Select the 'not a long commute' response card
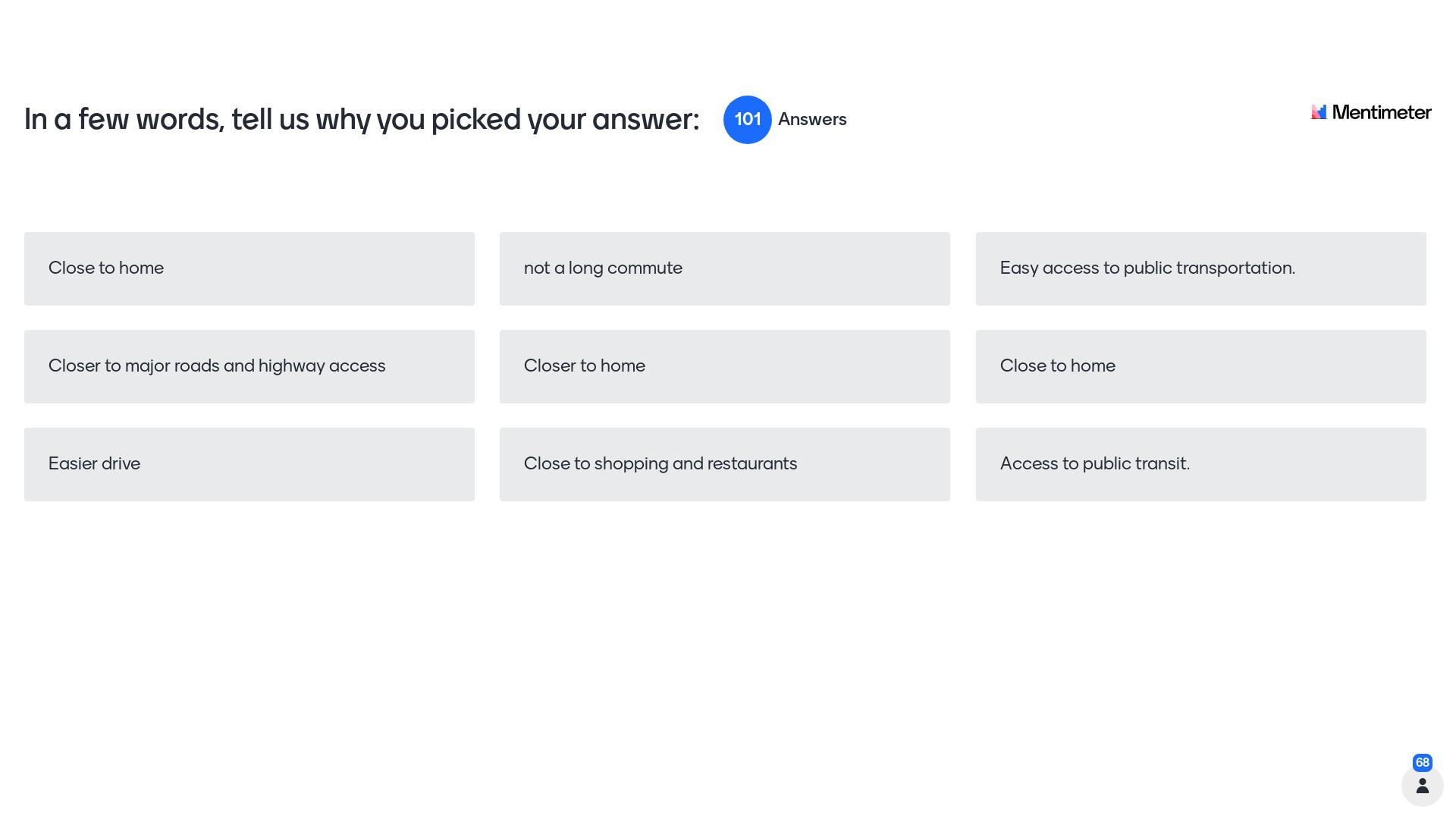The height and width of the screenshot is (819, 1456). (724, 268)
